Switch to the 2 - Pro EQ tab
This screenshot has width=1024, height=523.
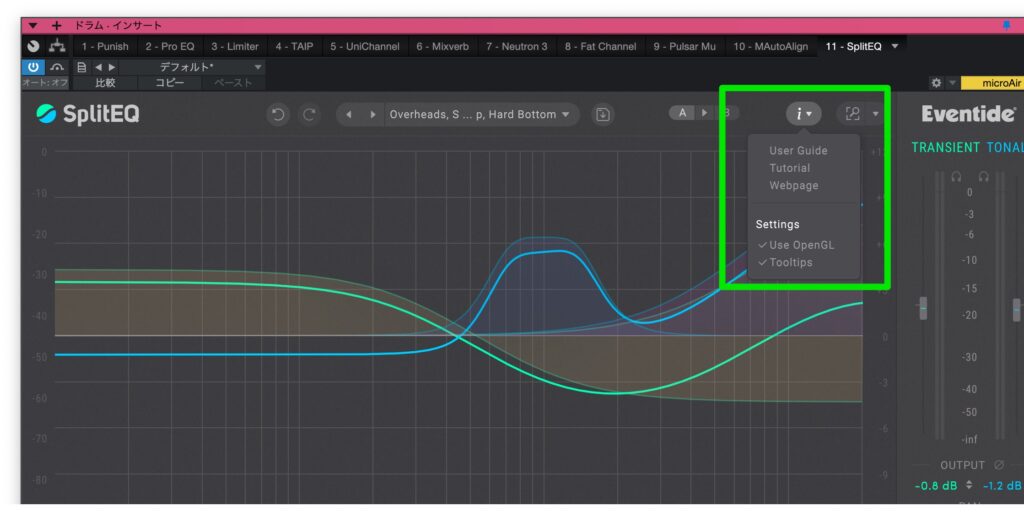[x=169, y=46]
